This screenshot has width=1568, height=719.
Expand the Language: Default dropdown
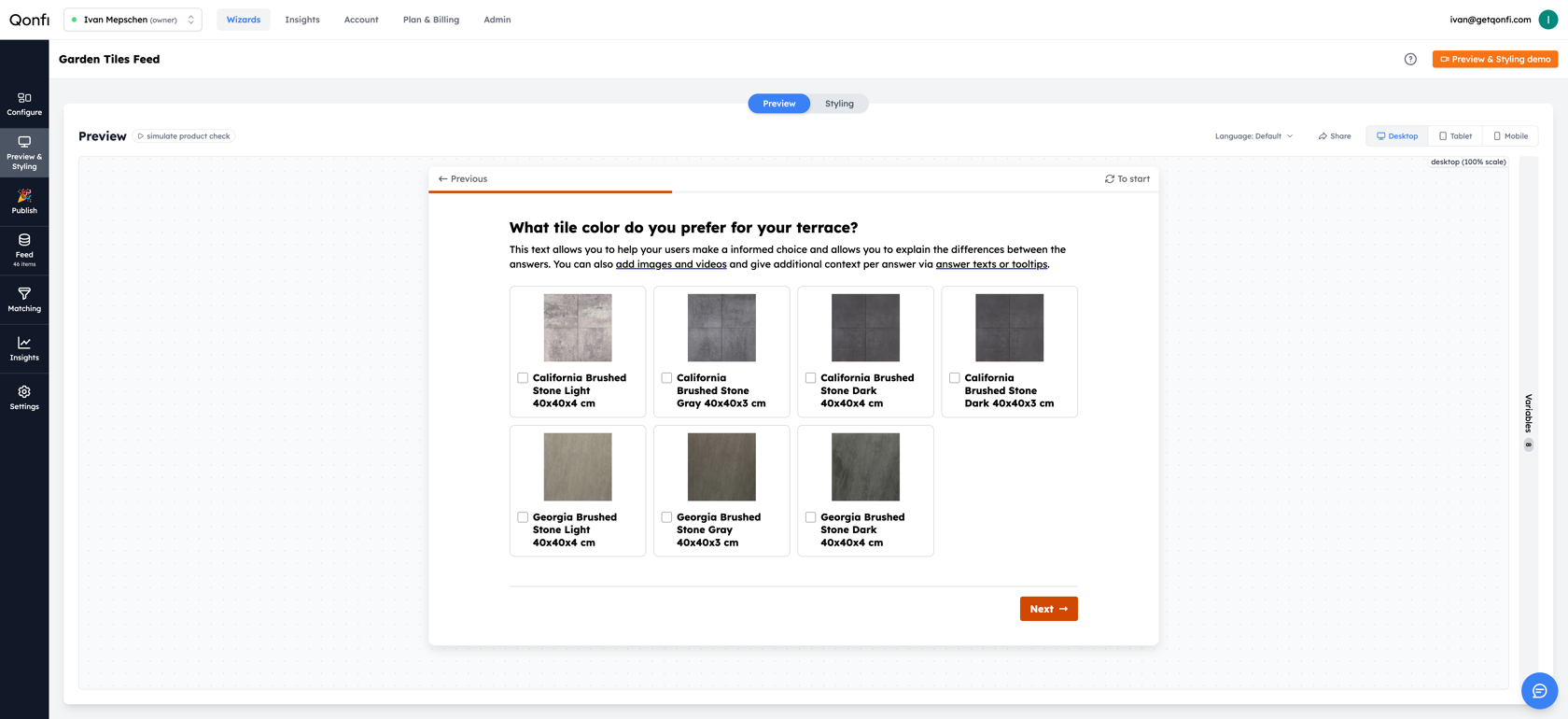pos(1253,136)
